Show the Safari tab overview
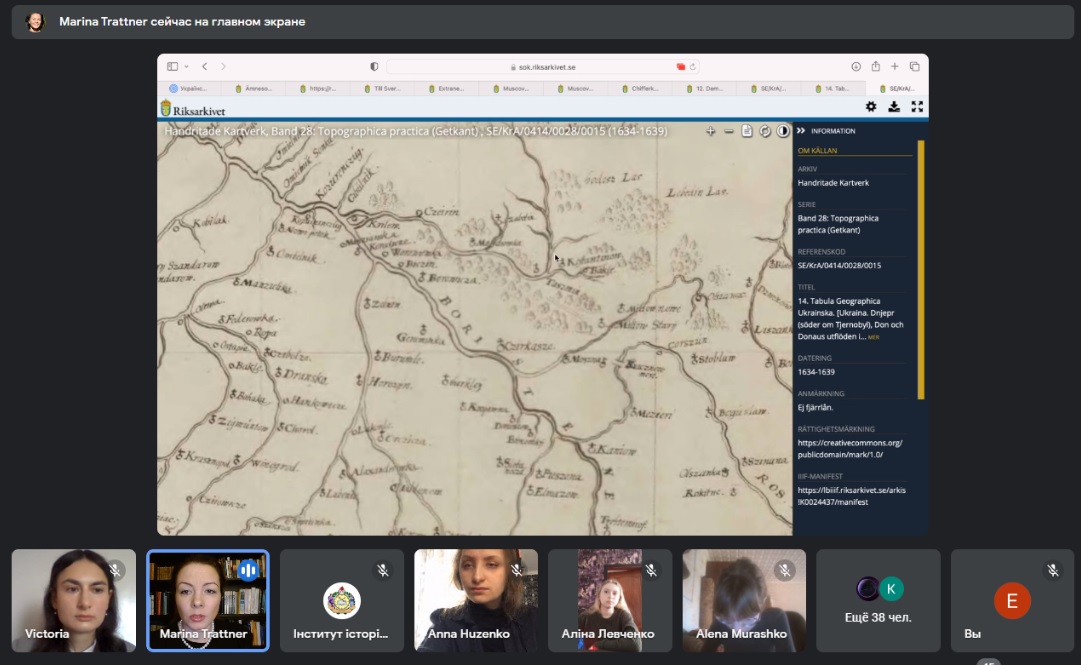The width and height of the screenshot is (1081, 665). click(915, 67)
